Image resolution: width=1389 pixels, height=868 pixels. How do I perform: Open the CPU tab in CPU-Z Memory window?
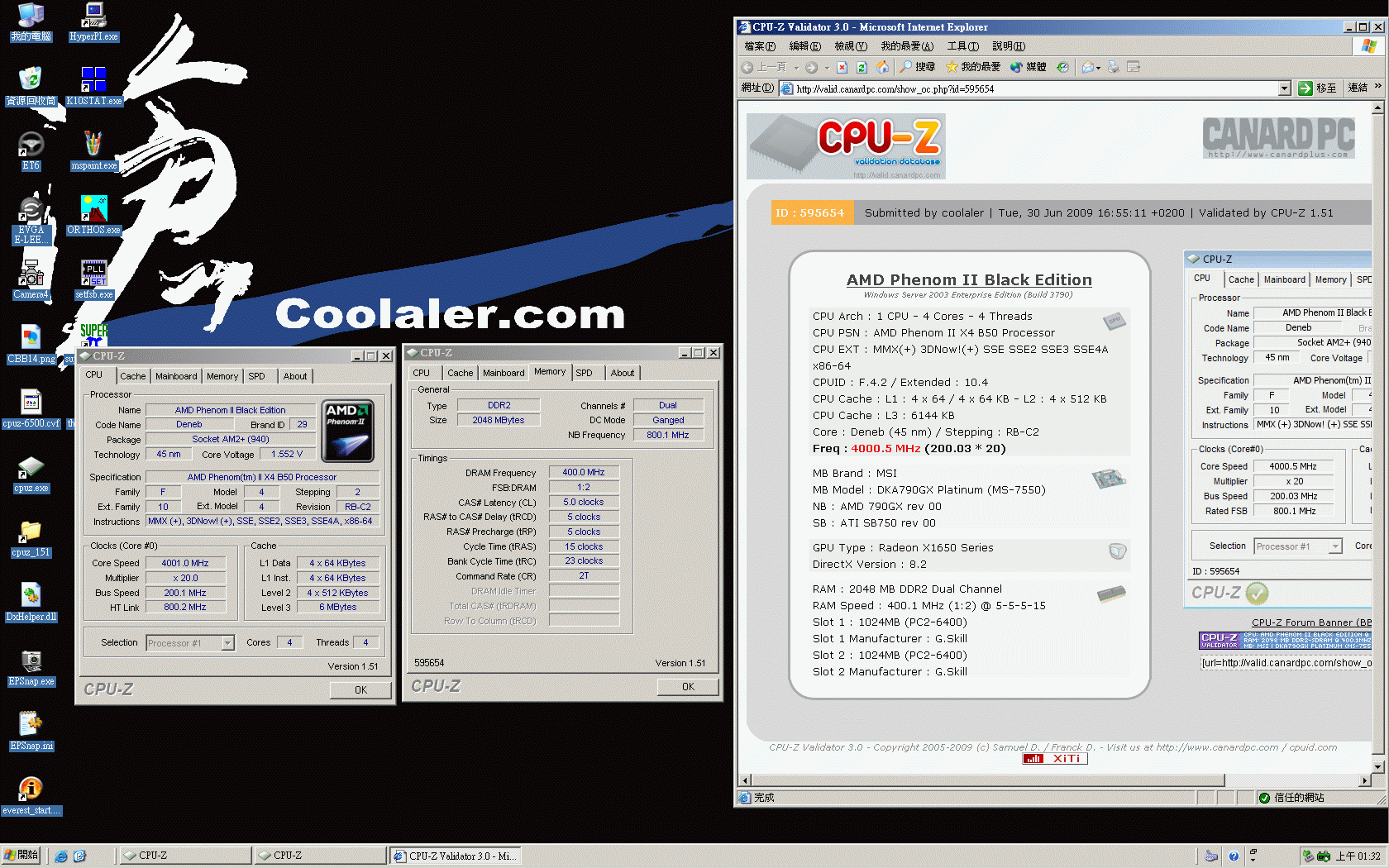[422, 373]
